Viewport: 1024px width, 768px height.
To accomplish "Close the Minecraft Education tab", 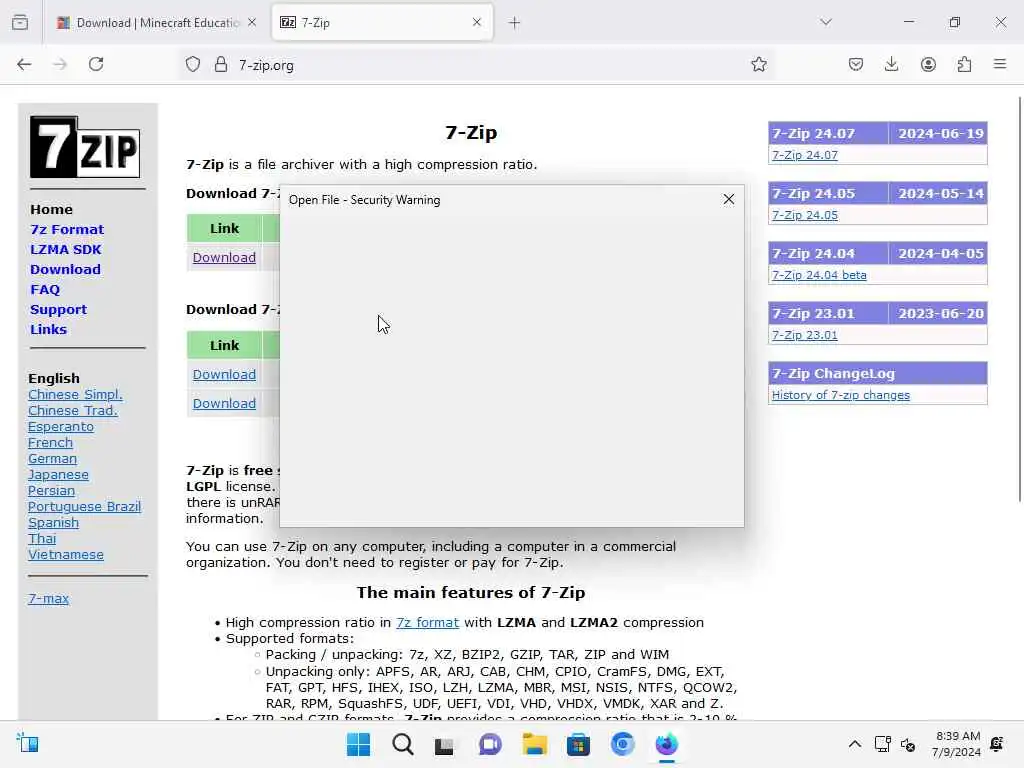I will click(x=252, y=22).
